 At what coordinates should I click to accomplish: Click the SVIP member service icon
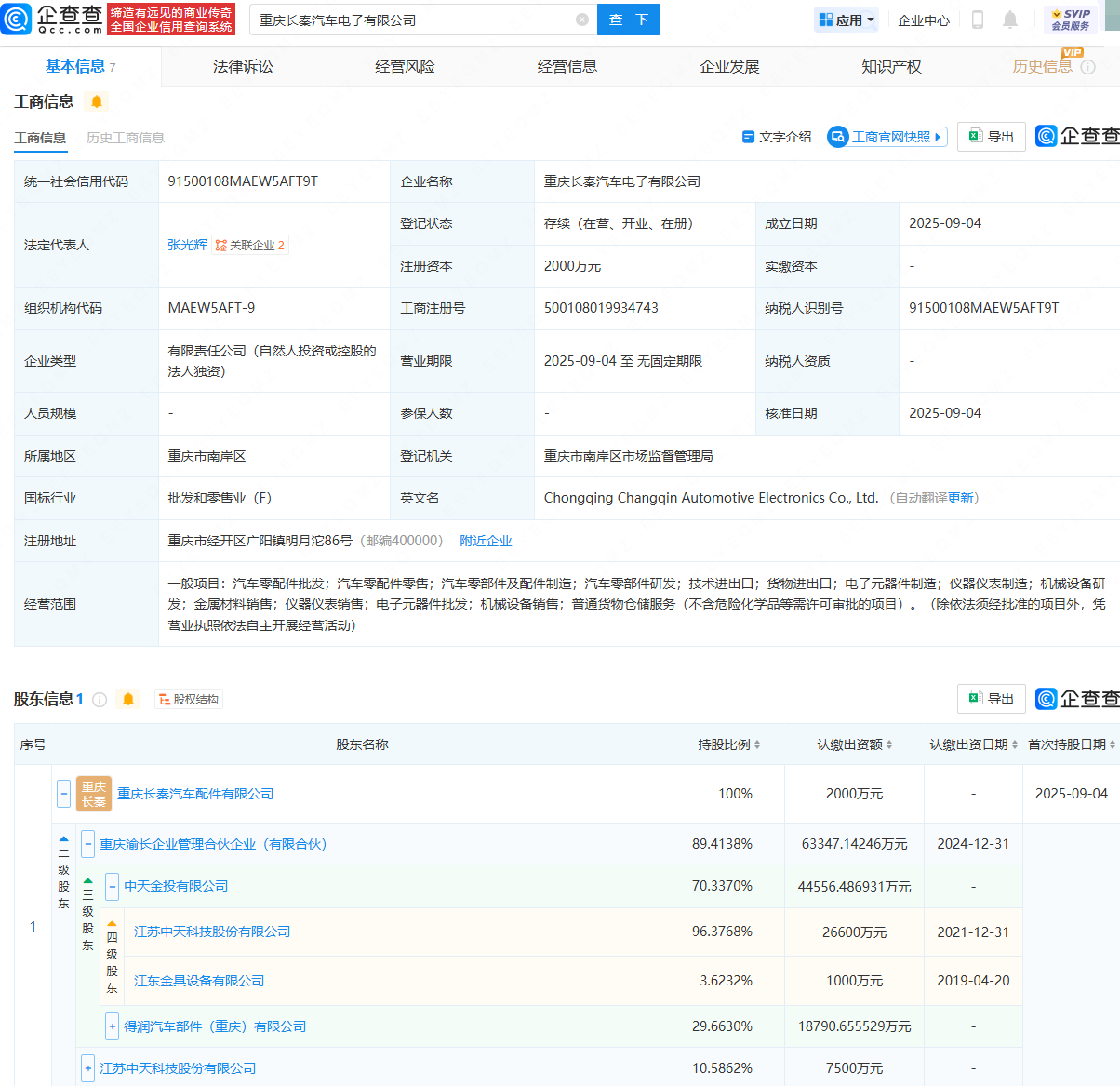tap(1071, 20)
